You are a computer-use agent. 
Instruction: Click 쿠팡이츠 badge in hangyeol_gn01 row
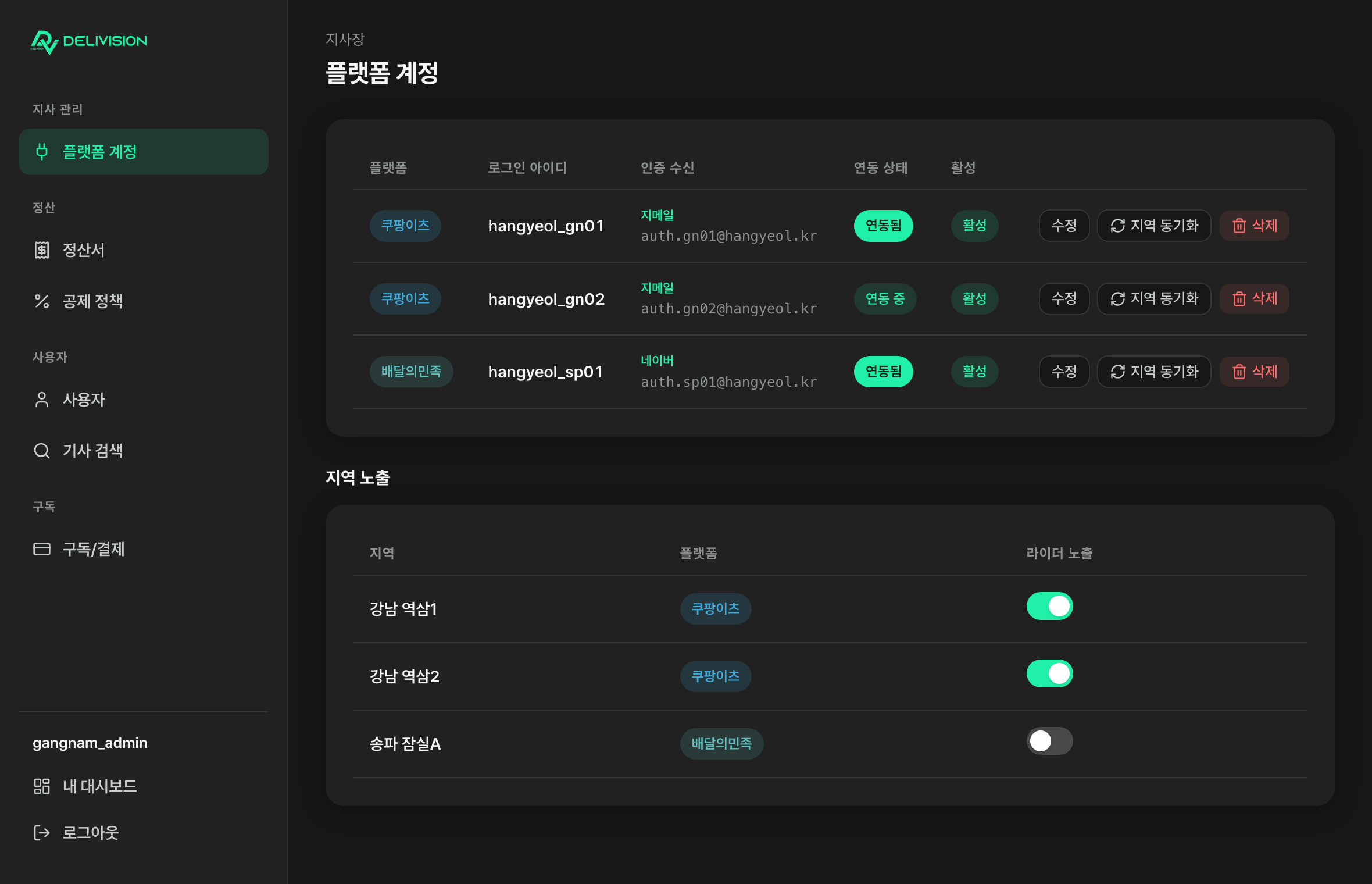pyautogui.click(x=405, y=226)
